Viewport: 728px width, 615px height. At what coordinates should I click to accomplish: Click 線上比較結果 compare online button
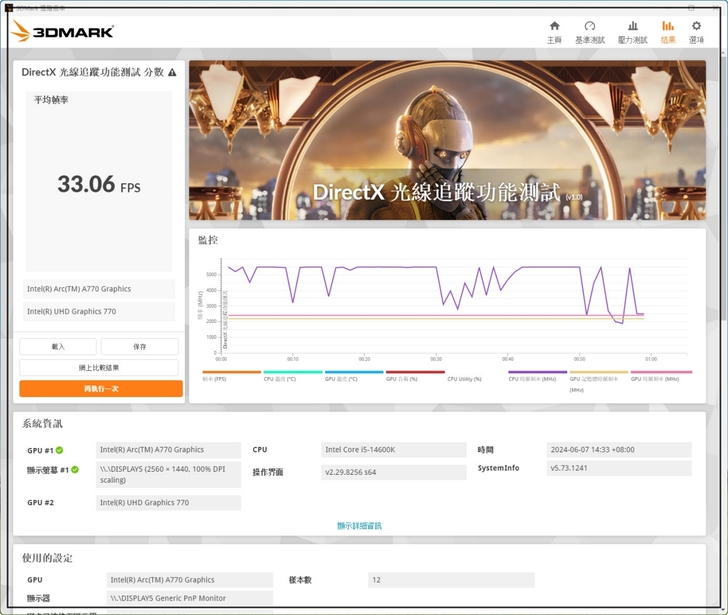pos(100,368)
